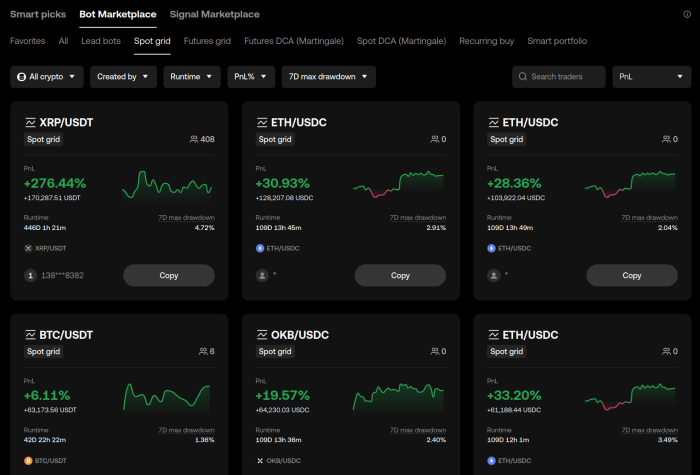Switch to Smart picks tab
The width and height of the screenshot is (700, 475).
tap(38, 14)
